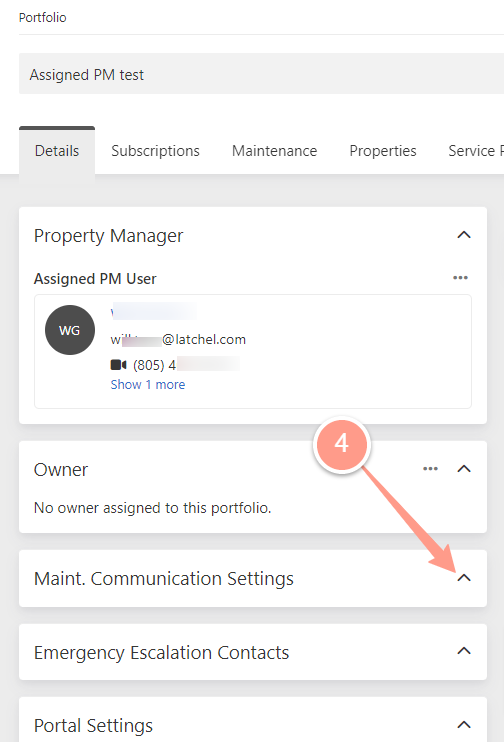The width and height of the screenshot is (504, 742).
Task: Click the video camera icon beside phone number
Action: [x=118, y=365]
